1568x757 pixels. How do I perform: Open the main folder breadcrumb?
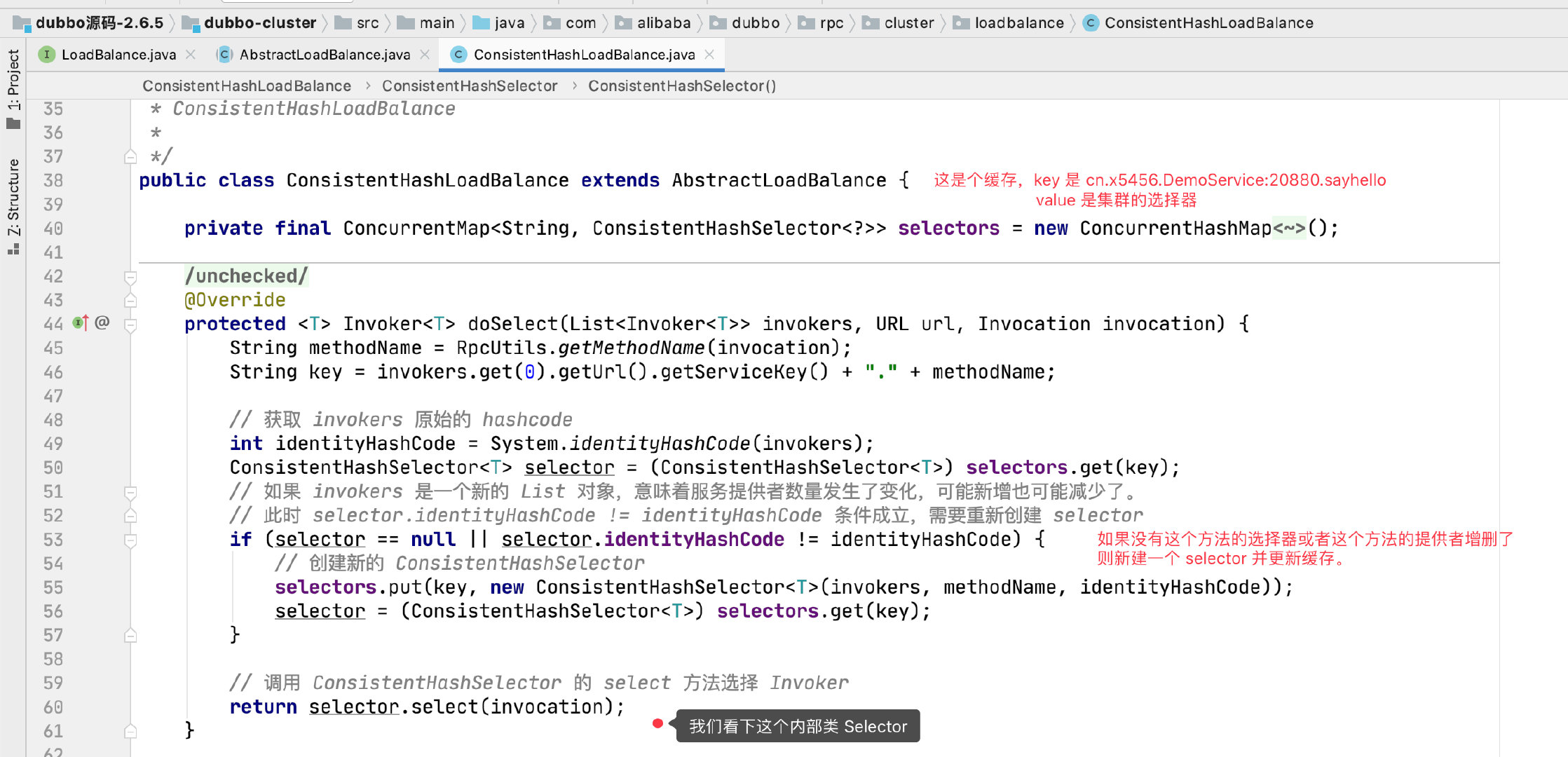coord(426,23)
